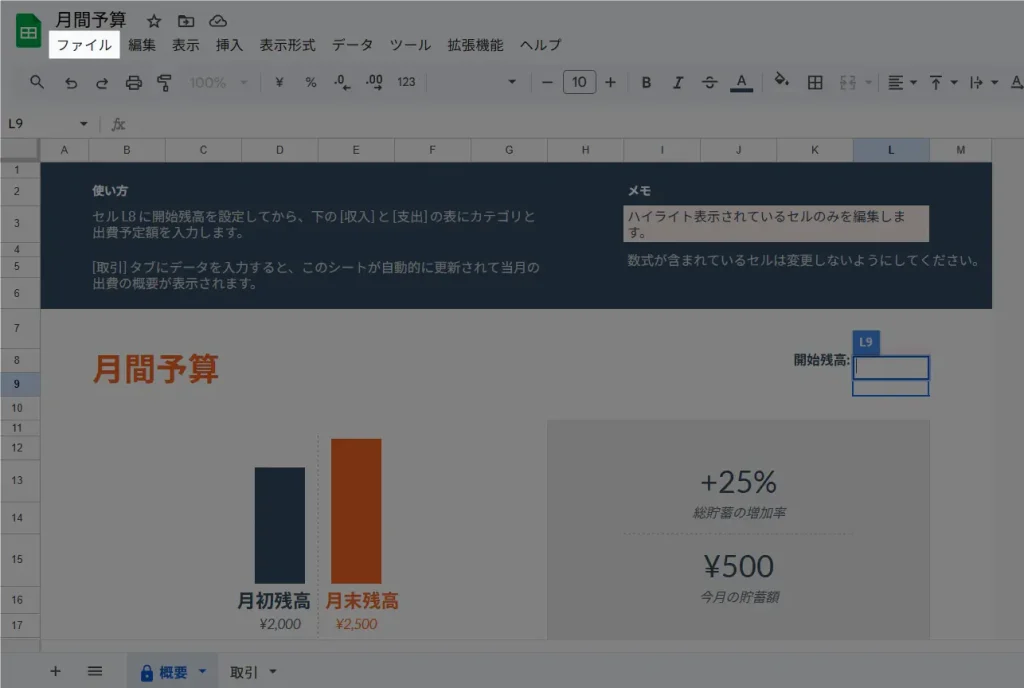Open the borders tool
The image size is (1024, 688).
pyautogui.click(x=815, y=82)
